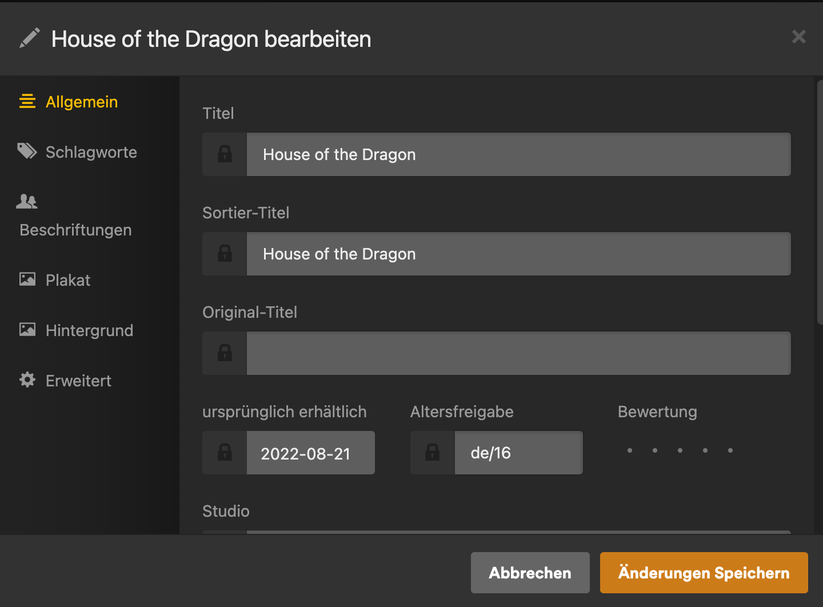Click the Plakat image icon
The height and width of the screenshot is (607, 823).
(x=27, y=280)
